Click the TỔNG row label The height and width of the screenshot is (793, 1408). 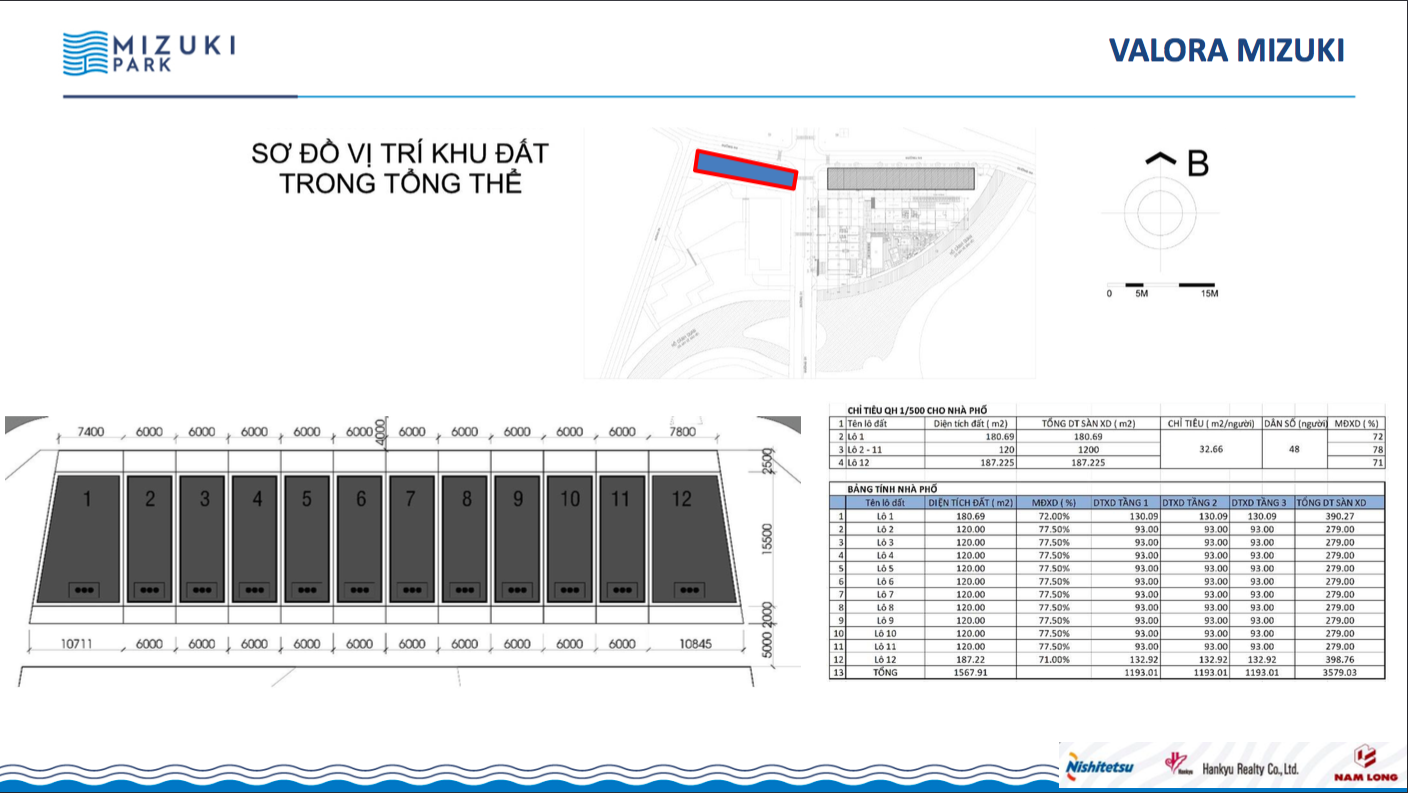click(885, 672)
